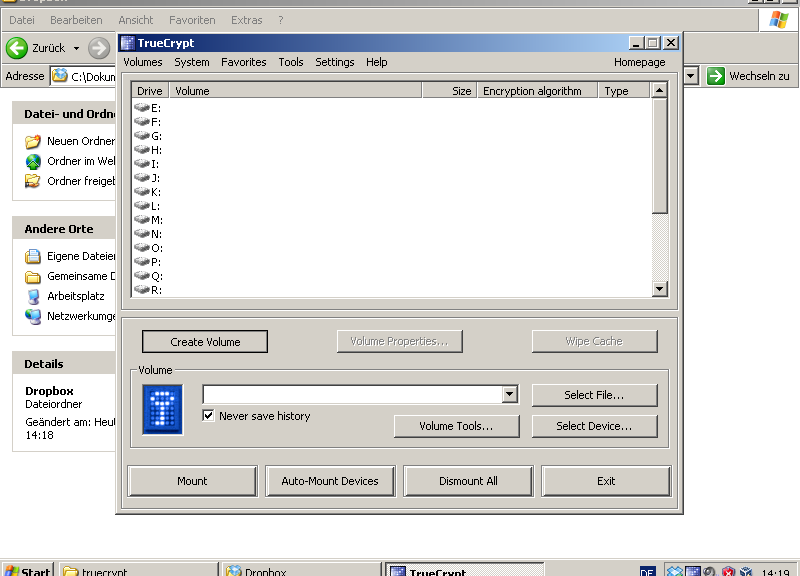The image size is (800, 576).
Task: Open the Volumes menu
Action: tap(143, 62)
